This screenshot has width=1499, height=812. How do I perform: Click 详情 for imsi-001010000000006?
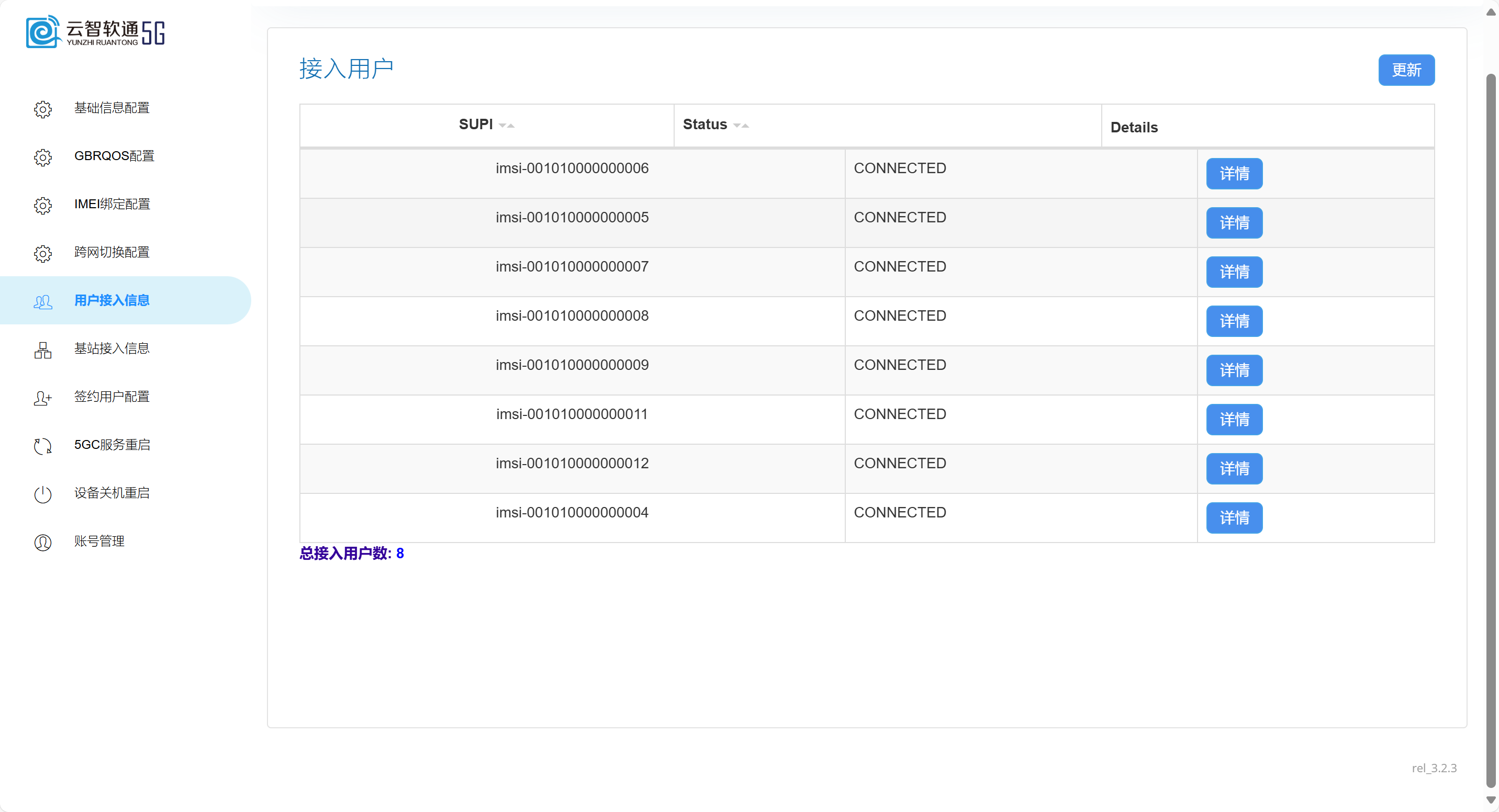coord(1234,173)
